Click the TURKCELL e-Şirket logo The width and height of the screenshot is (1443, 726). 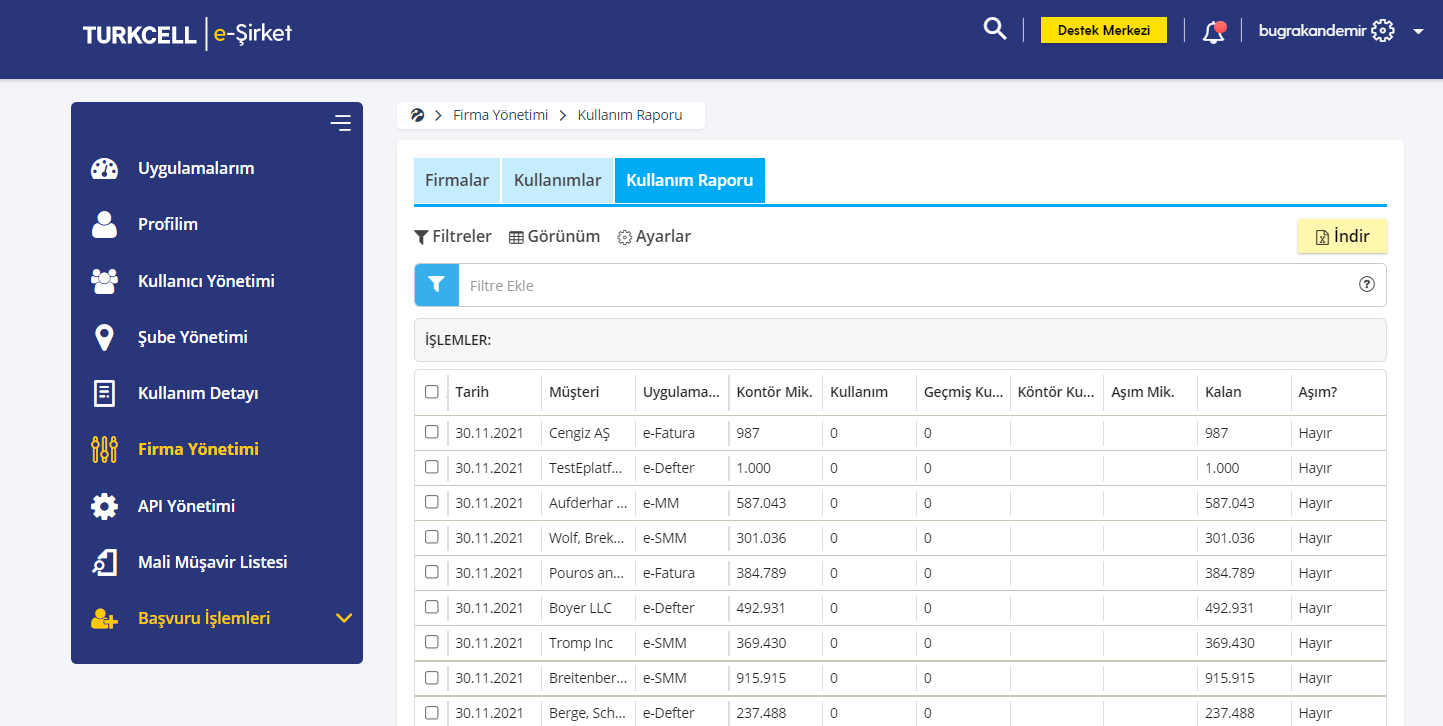coord(187,33)
